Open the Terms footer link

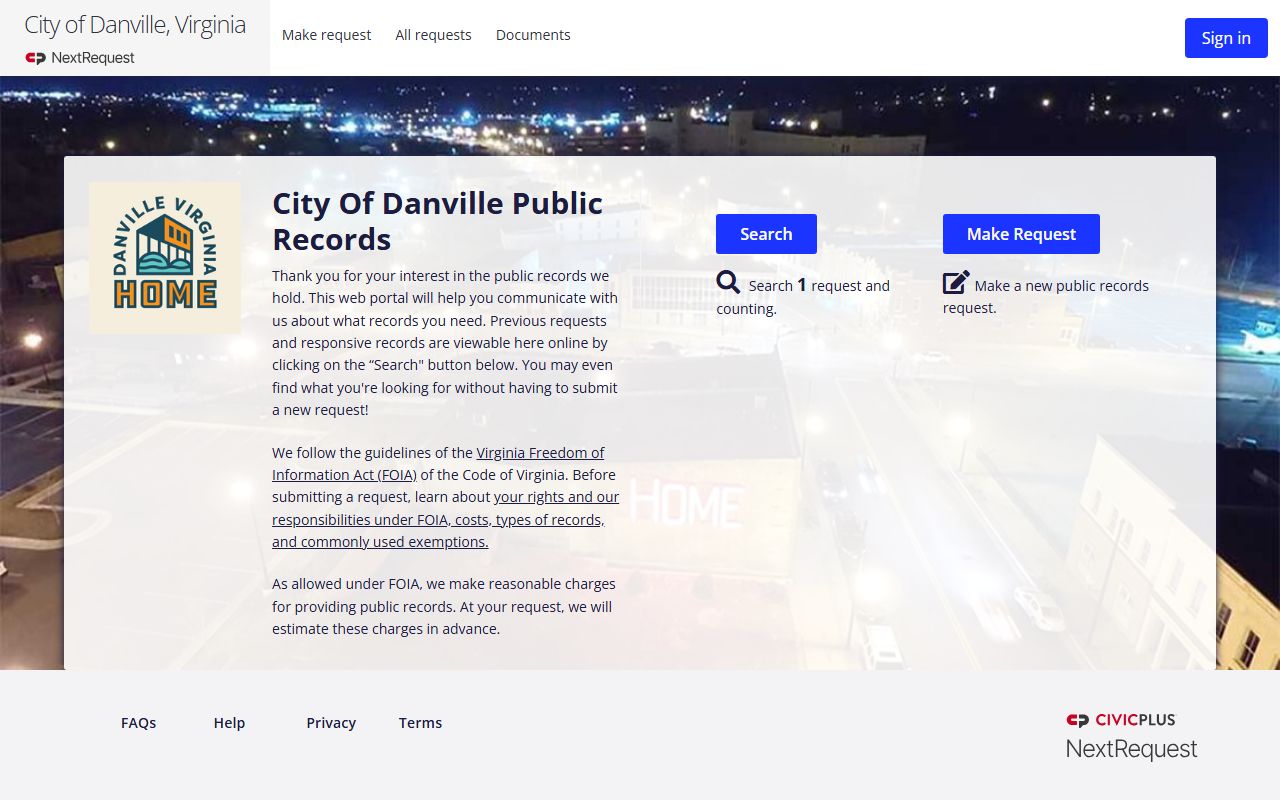tap(420, 722)
